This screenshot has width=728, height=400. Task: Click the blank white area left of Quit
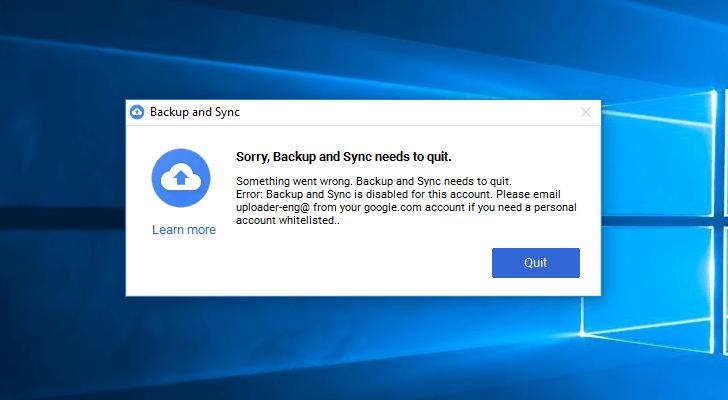pyautogui.click(x=350, y=264)
